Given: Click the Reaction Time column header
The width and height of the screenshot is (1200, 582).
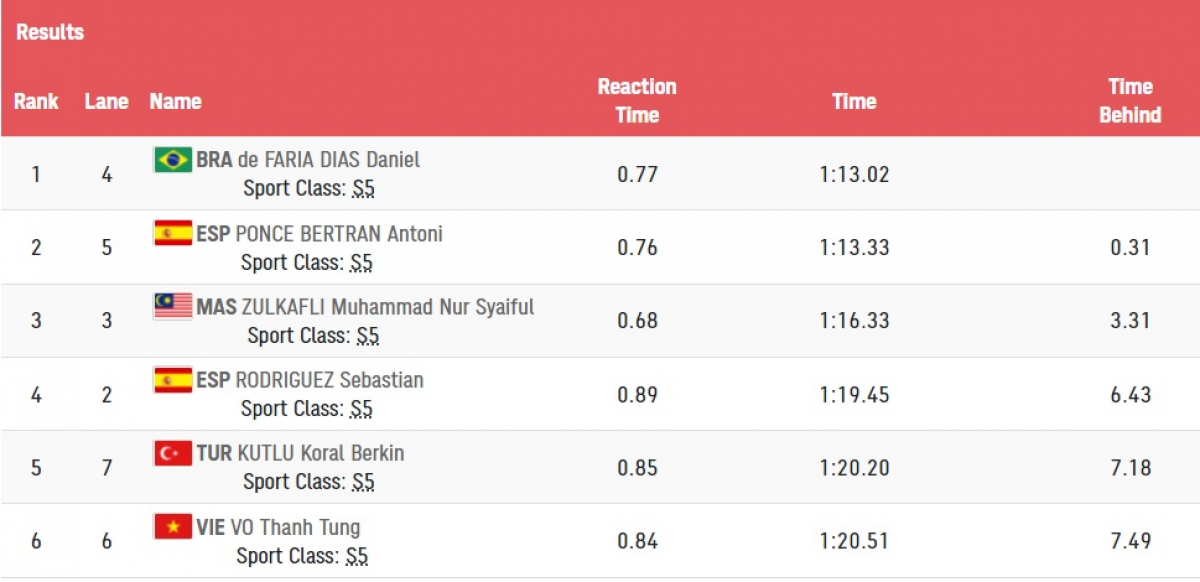Looking at the screenshot, I should point(637,101).
